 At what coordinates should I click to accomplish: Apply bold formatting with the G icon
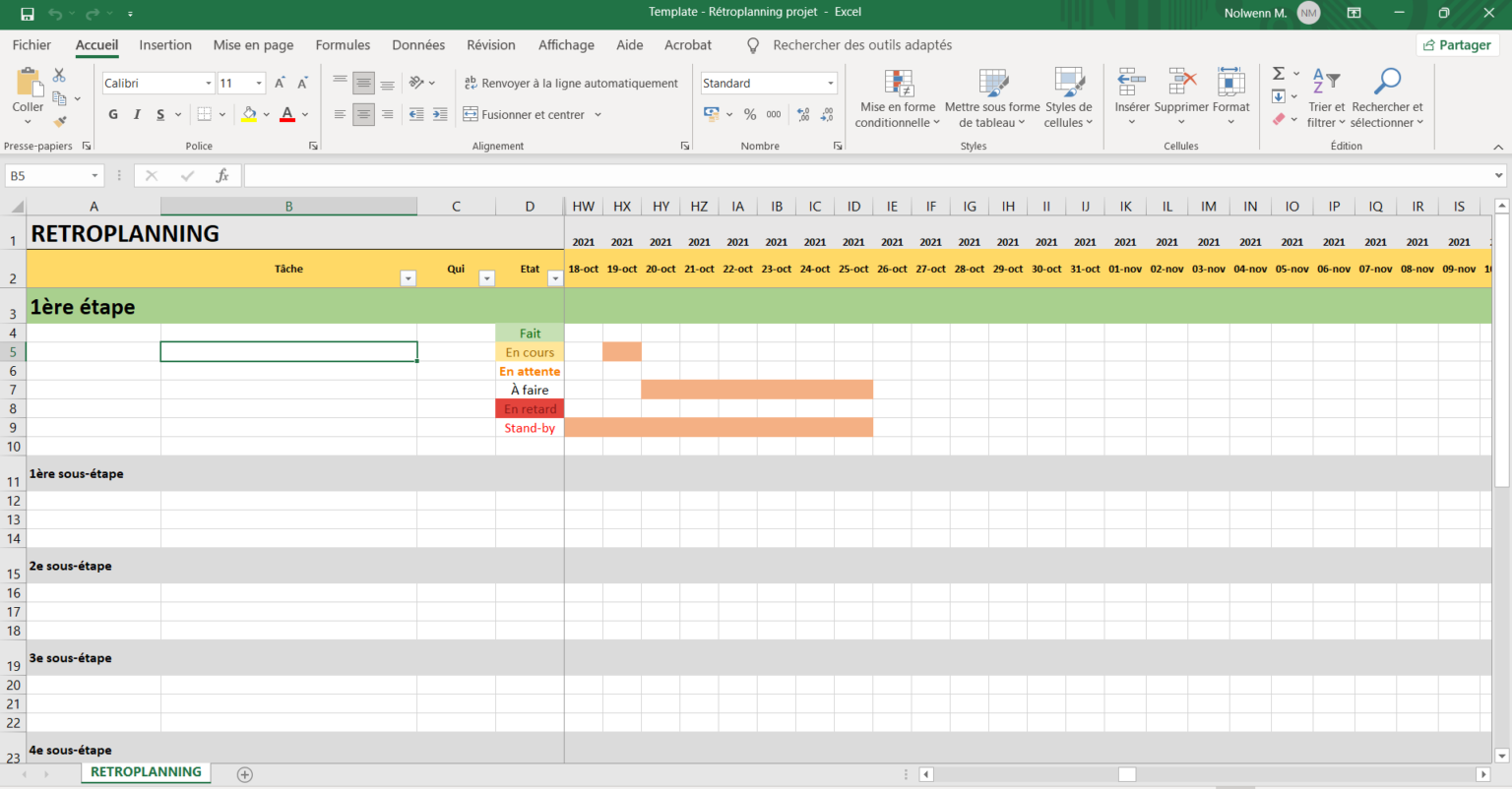click(x=112, y=114)
